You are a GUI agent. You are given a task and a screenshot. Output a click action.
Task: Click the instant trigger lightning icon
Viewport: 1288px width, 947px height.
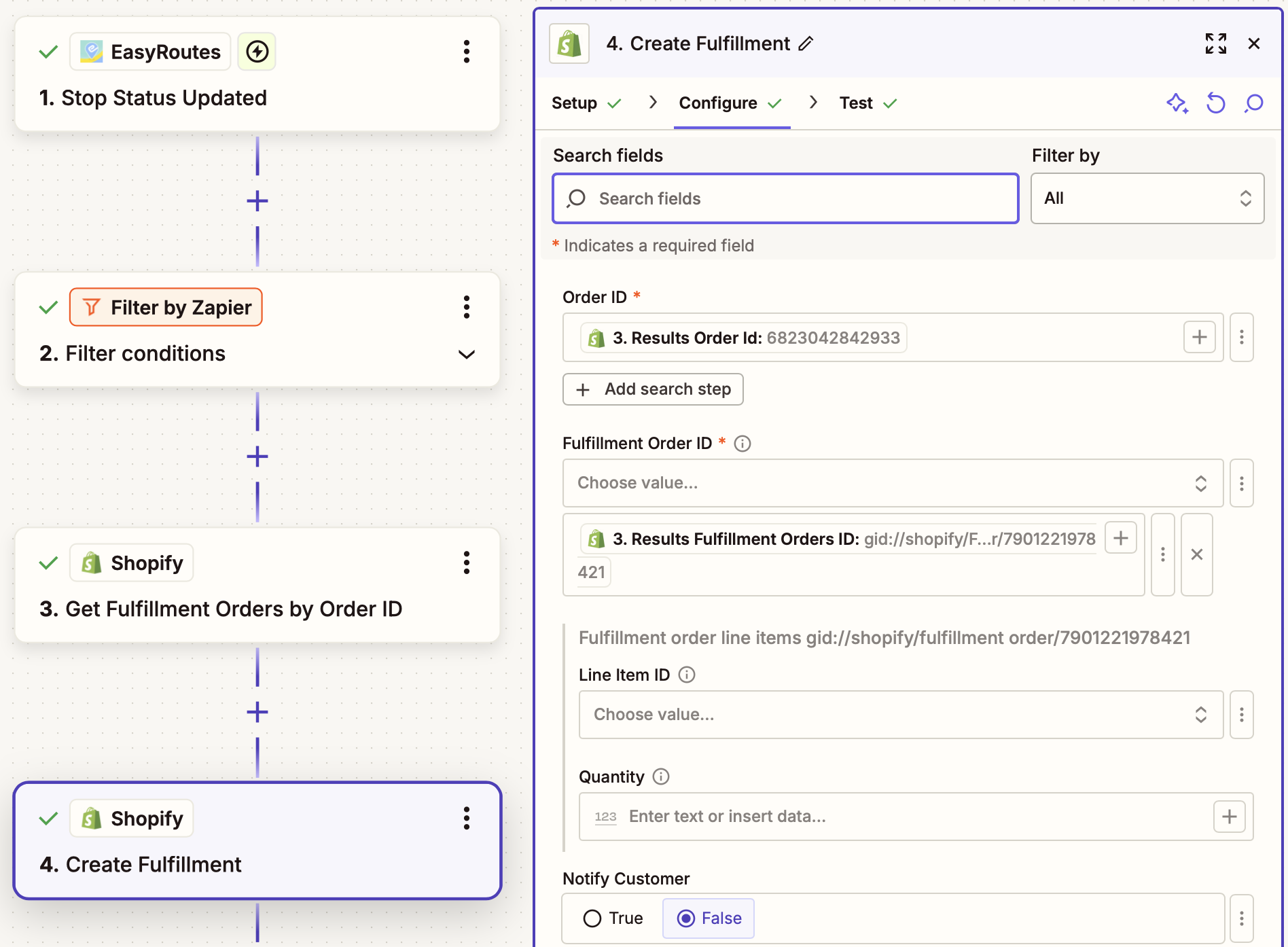(x=257, y=52)
